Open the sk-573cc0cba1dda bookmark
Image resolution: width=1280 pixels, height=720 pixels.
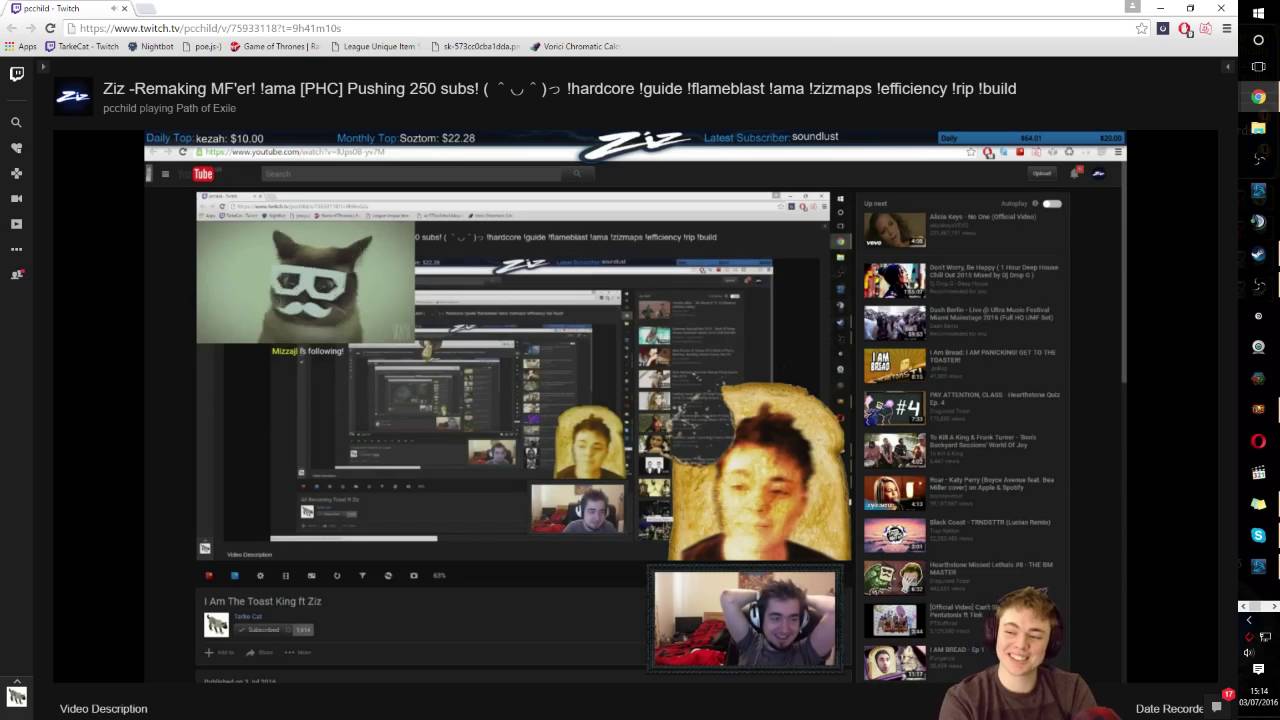[476, 46]
